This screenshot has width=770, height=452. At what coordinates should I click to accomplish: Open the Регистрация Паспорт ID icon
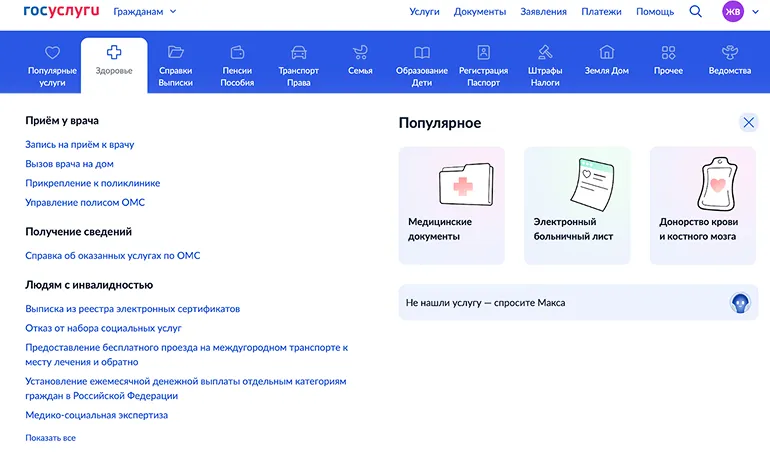[x=484, y=52]
